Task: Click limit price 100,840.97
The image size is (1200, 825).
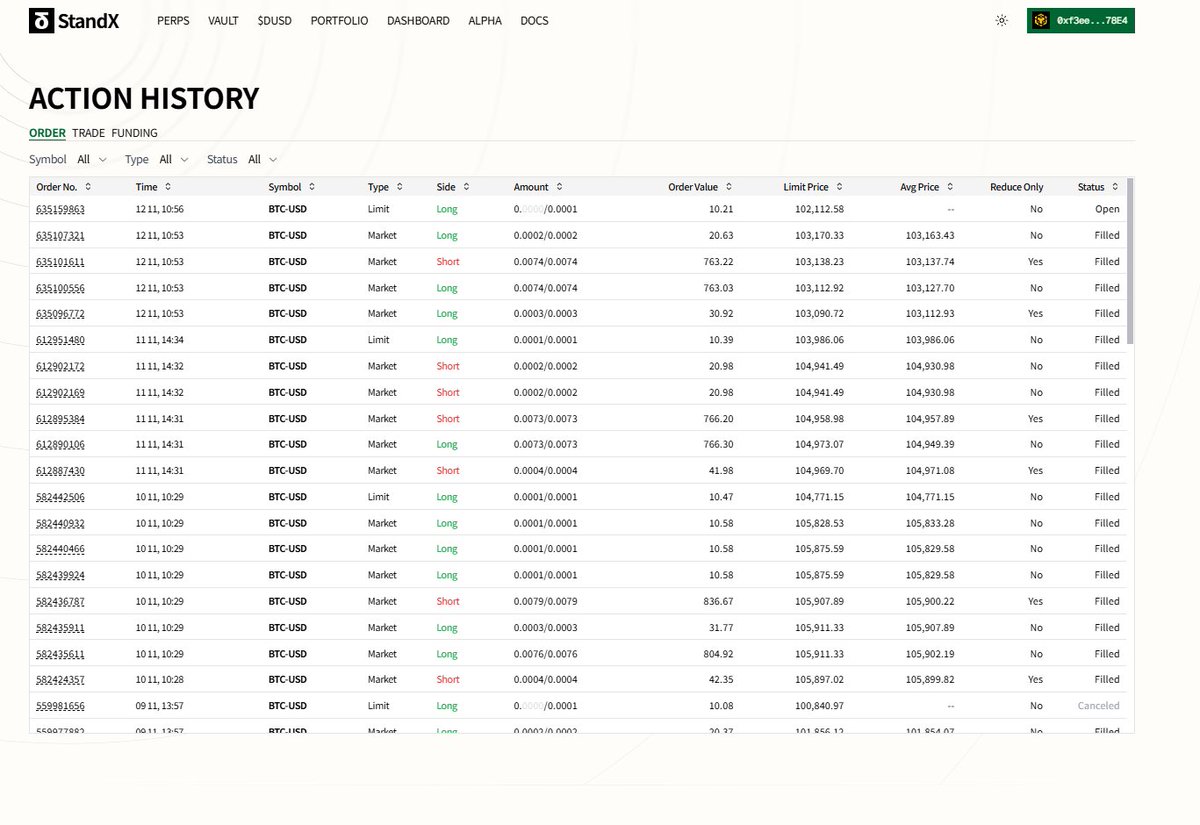Action: [819, 706]
